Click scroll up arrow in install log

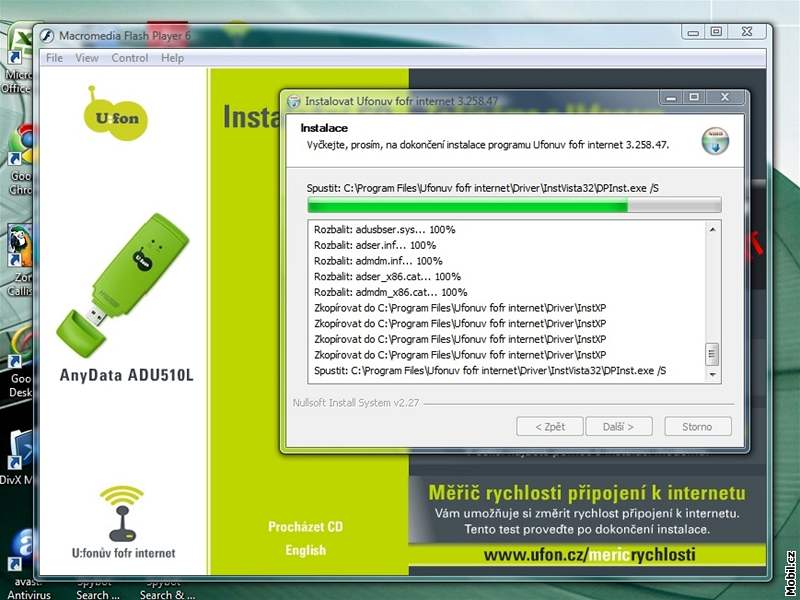click(x=712, y=230)
